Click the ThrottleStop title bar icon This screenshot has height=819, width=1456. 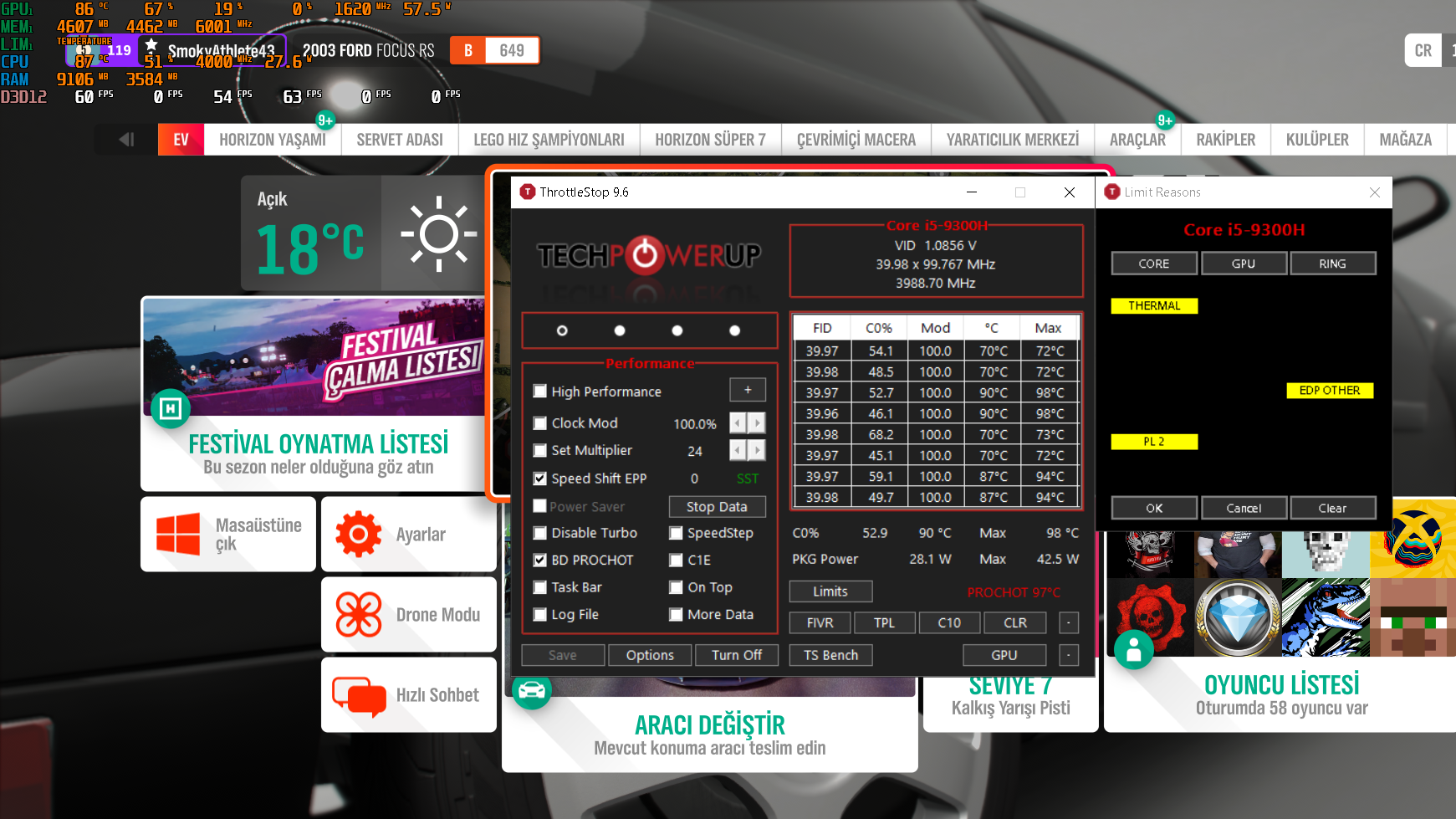point(528,192)
